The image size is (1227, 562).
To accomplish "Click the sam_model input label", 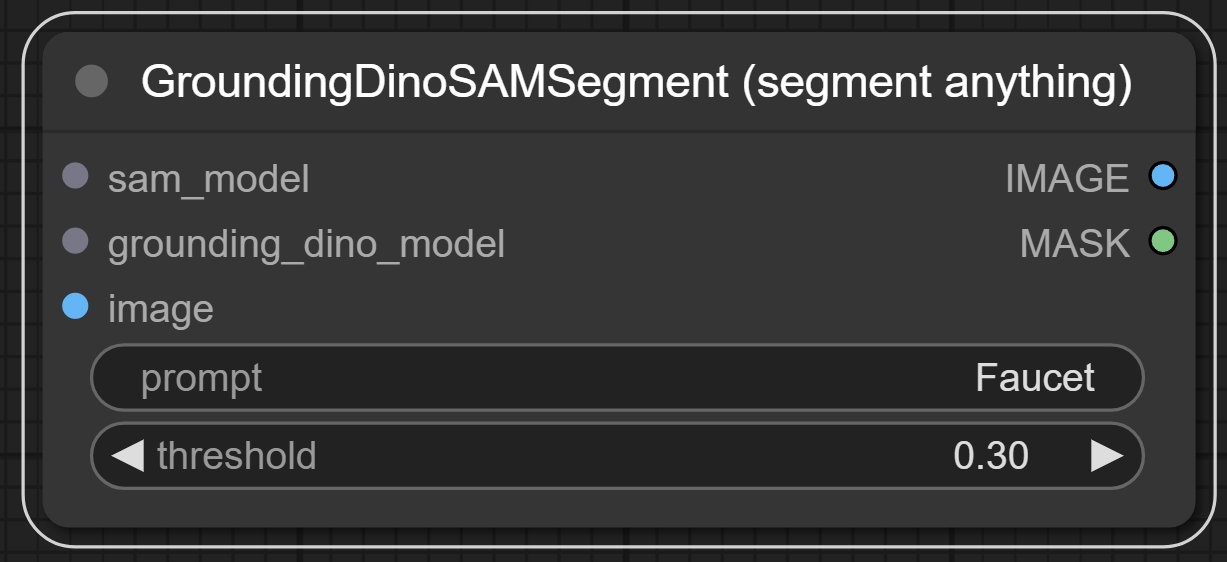I will 208,179.
